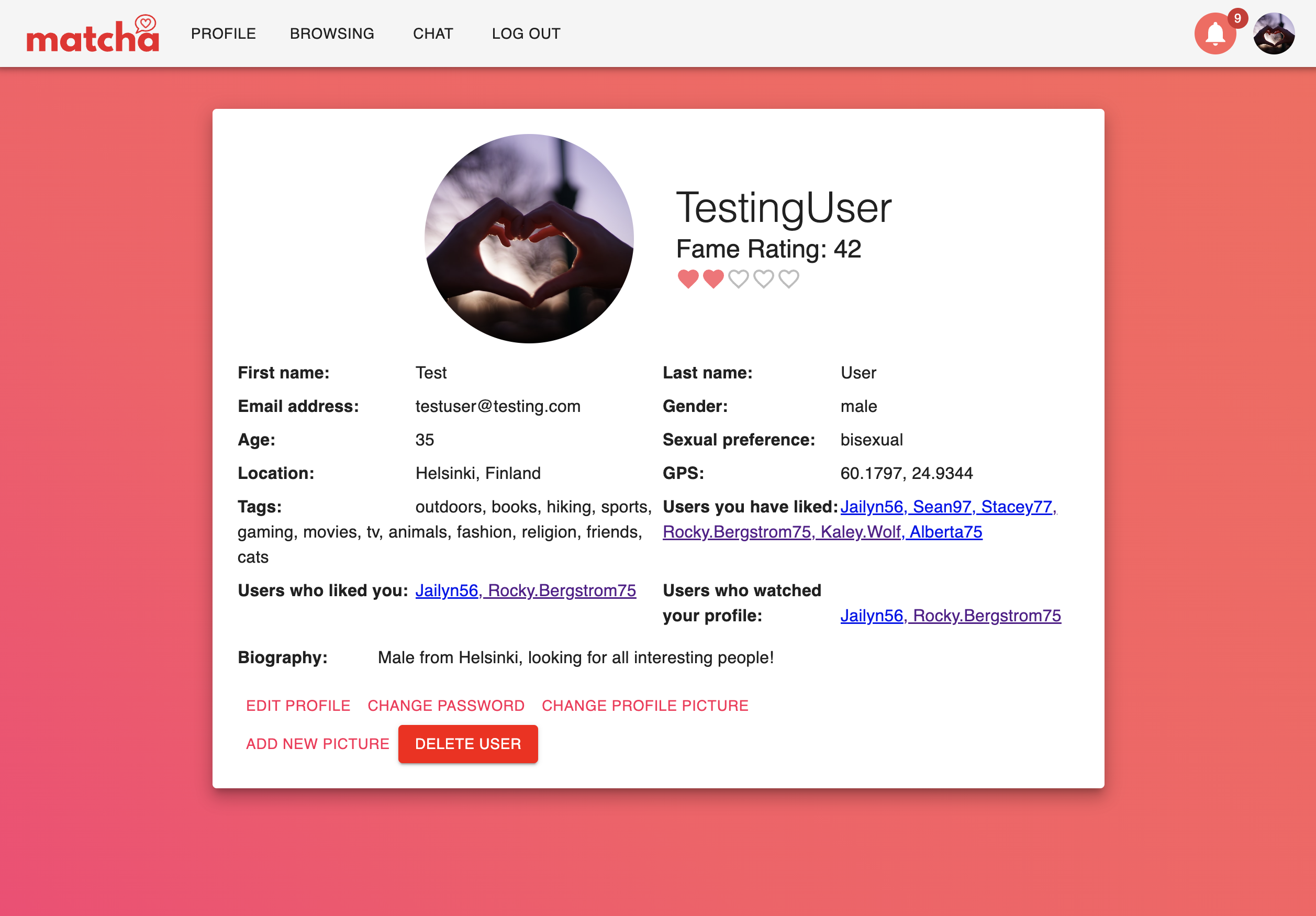This screenshot has height=916, width=1316.
Task: Click EDIT PROFILE link
Action: (299, 705)
